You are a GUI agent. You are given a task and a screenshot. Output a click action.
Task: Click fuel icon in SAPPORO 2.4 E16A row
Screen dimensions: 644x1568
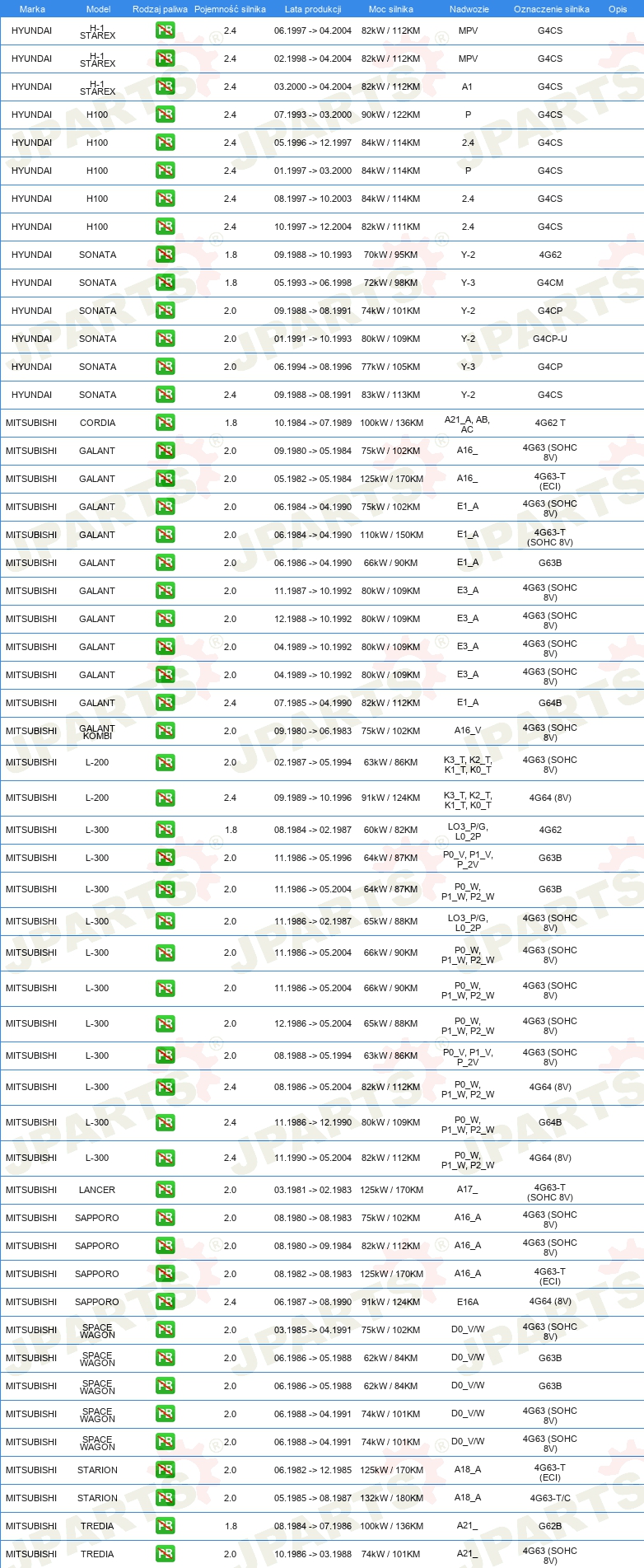(165, 1302)
